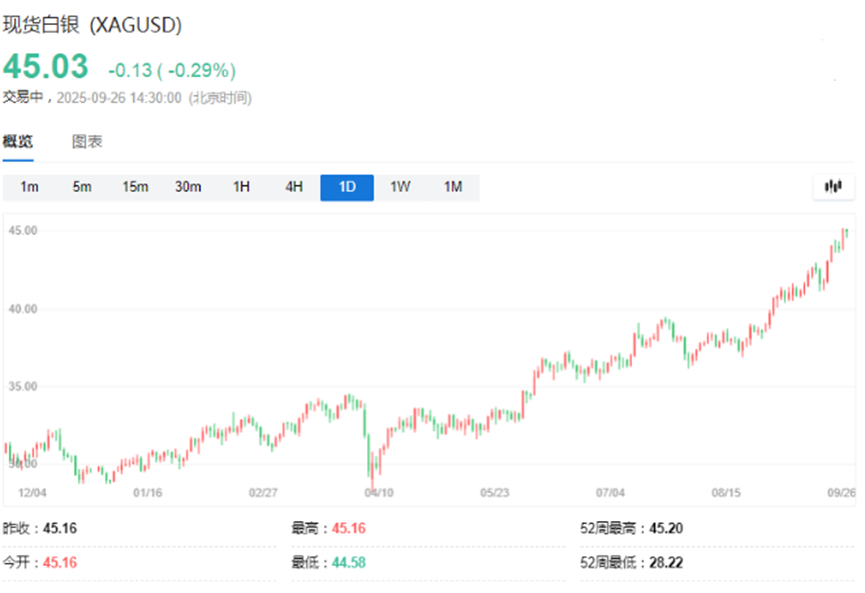Image resolution: width=865 pixels, height=593 pixels.
Task: Select the 30m timeframe button
Action: pyautogui.click(x=188, y=187)
